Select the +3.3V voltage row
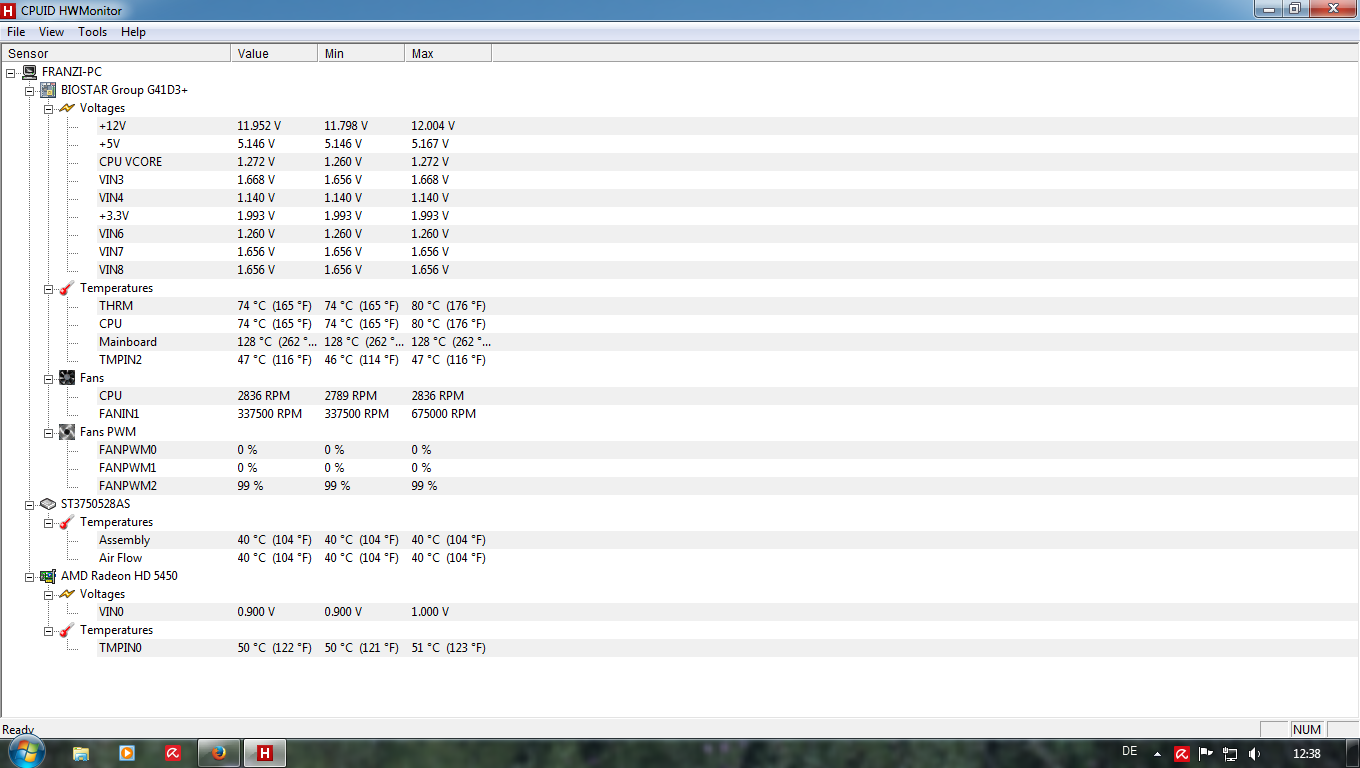This screenshot has width=1360, height=768. coord(680,216)
